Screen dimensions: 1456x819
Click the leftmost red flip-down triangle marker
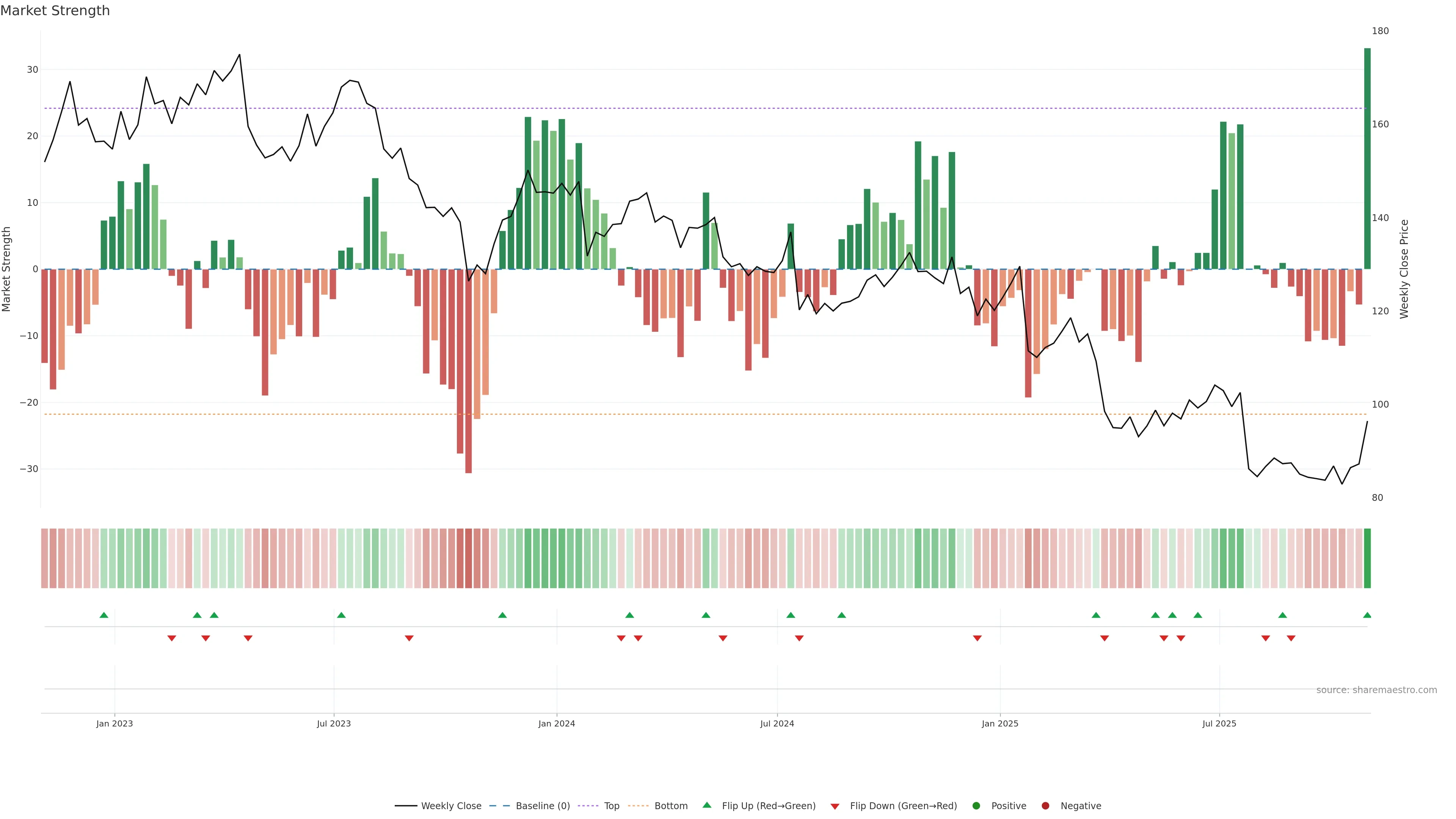(172, 638)
